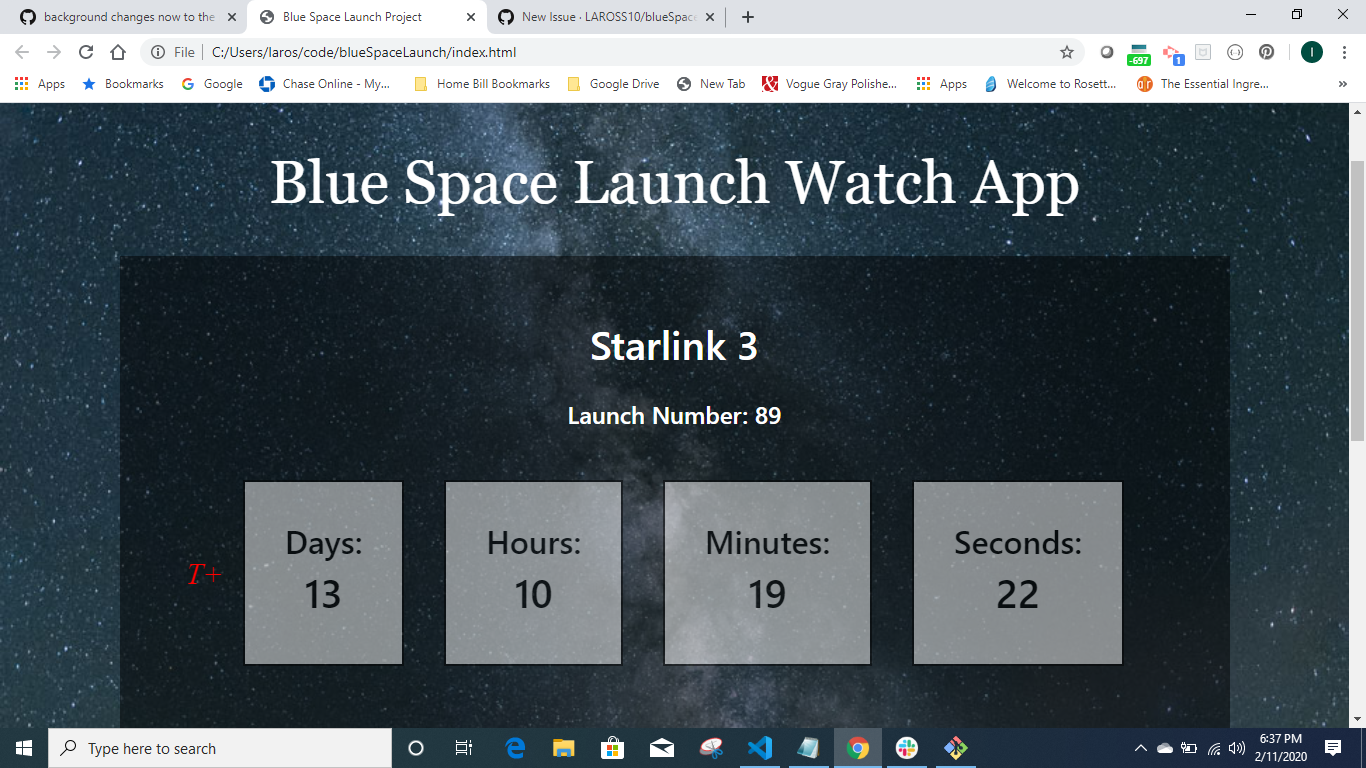Screen dimensions: 1366x768
Task: Open the Bookmarks star bookmark
Action: point(123,84)
